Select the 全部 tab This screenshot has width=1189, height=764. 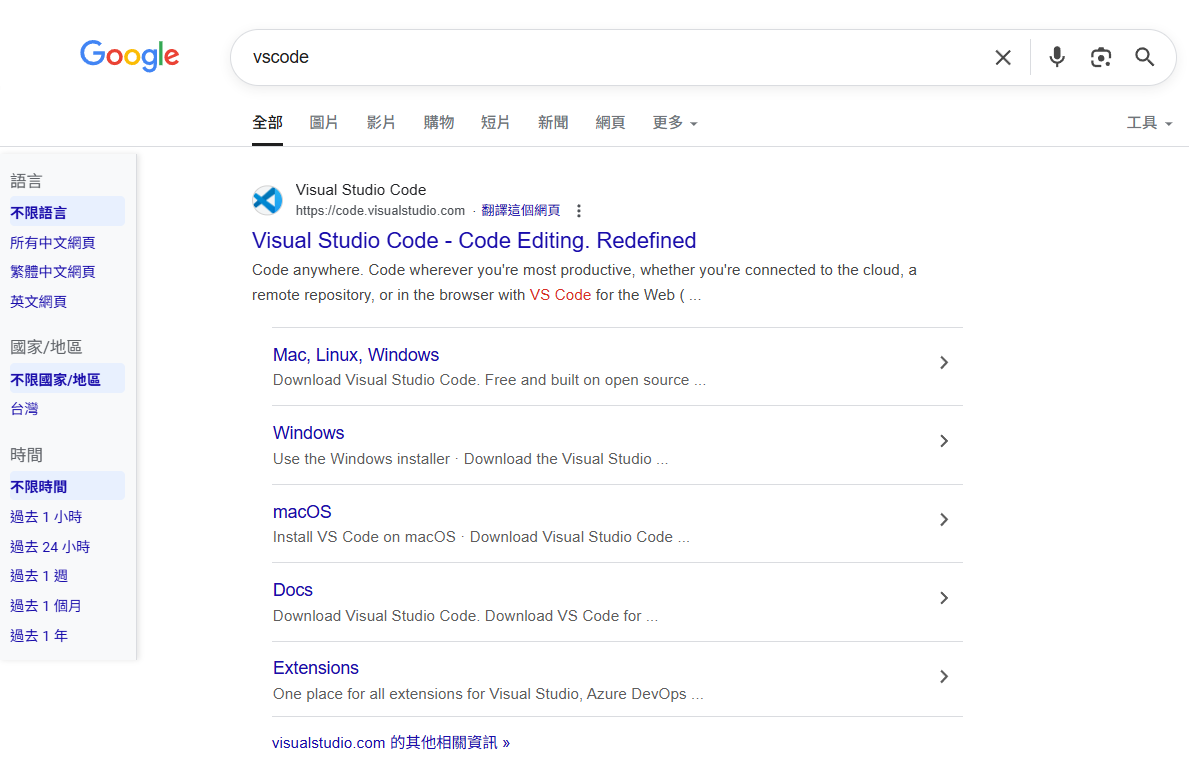(x=268, y=123)
